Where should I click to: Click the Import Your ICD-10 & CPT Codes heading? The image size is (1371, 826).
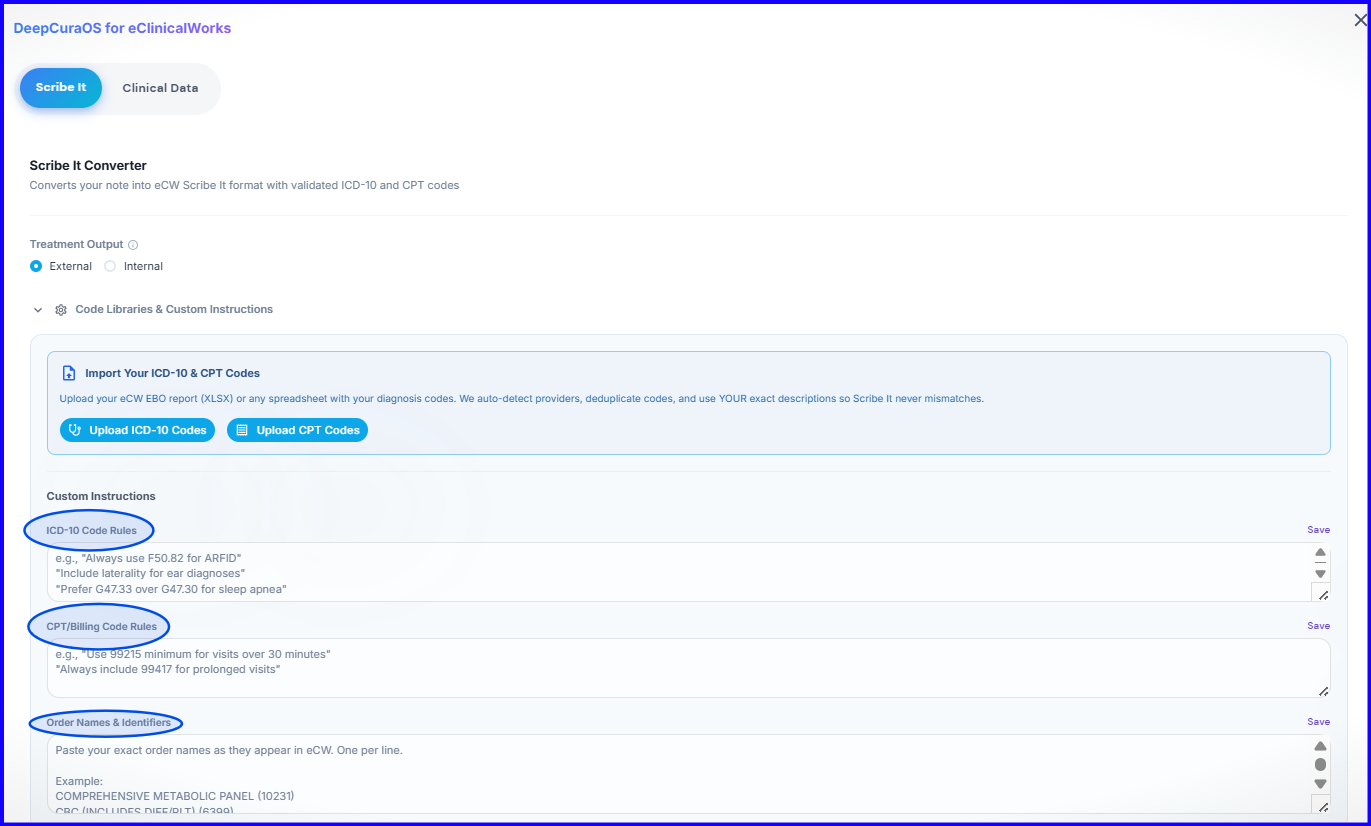coord(172,373)
